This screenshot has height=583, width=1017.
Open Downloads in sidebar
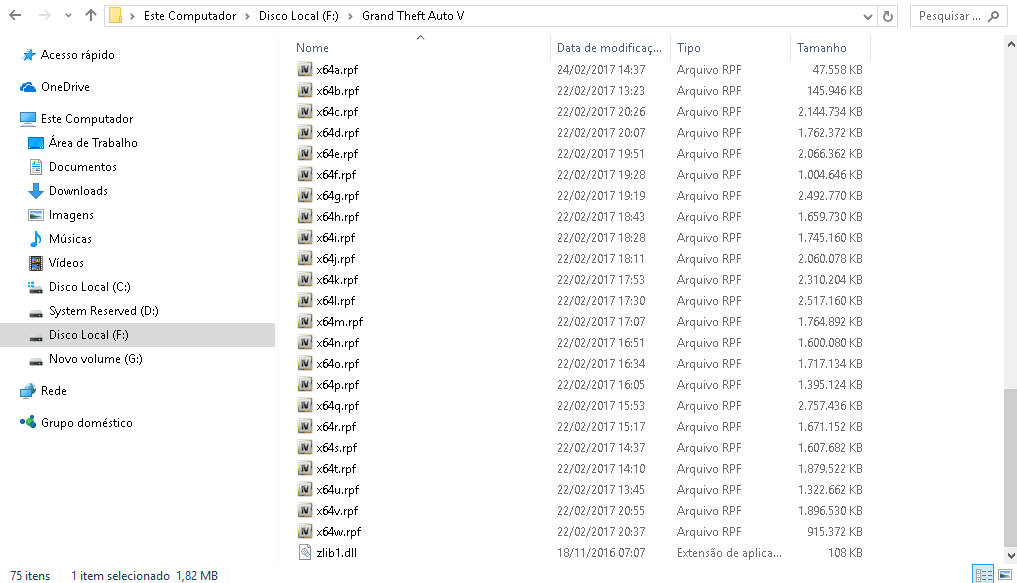pyautogui.click(x=78, y=191)
